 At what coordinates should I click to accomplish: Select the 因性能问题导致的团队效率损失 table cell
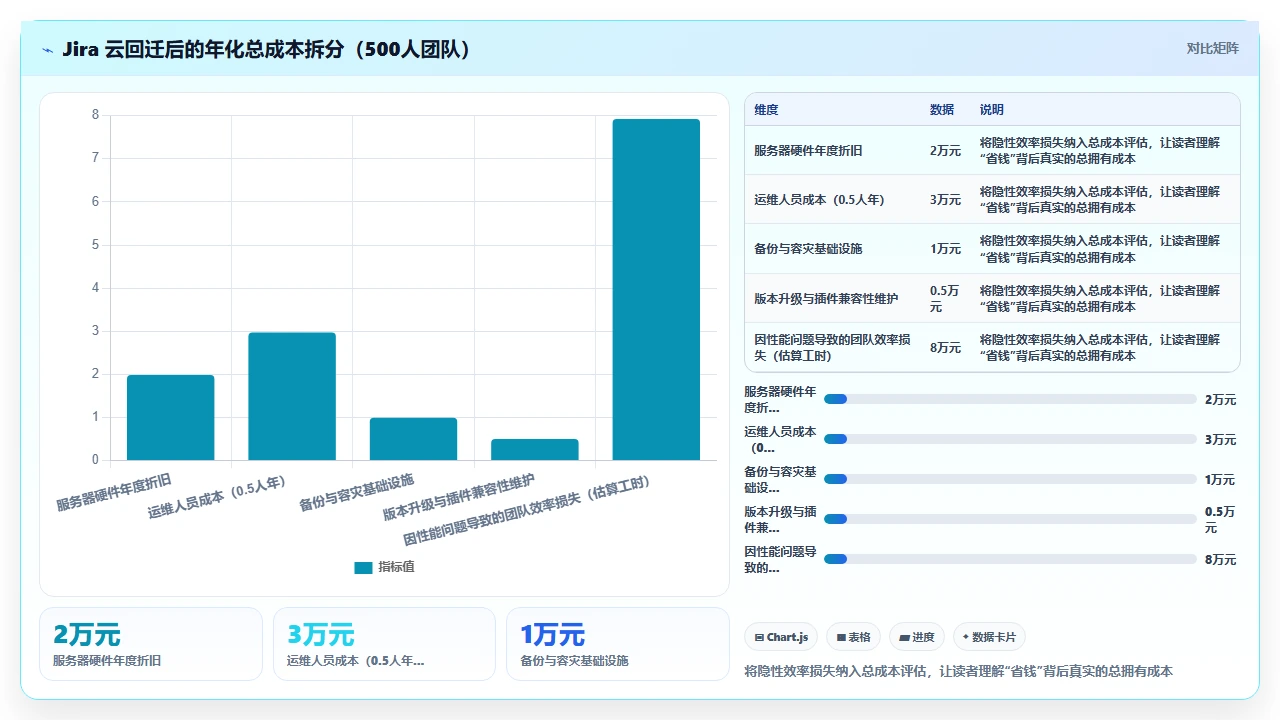coord(832,348)
